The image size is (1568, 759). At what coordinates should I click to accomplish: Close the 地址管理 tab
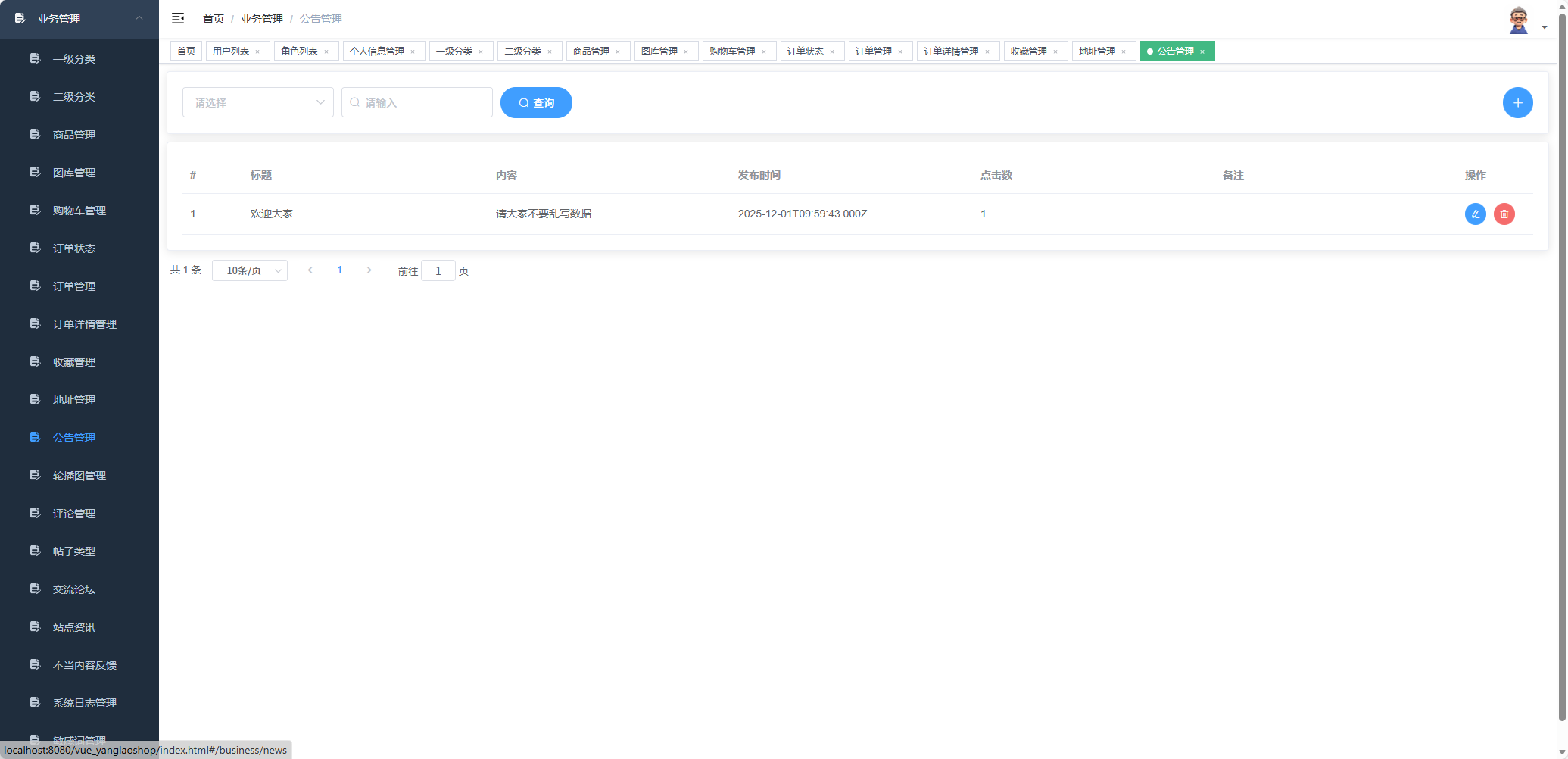pyautogui.click(x=1124, y=52)
